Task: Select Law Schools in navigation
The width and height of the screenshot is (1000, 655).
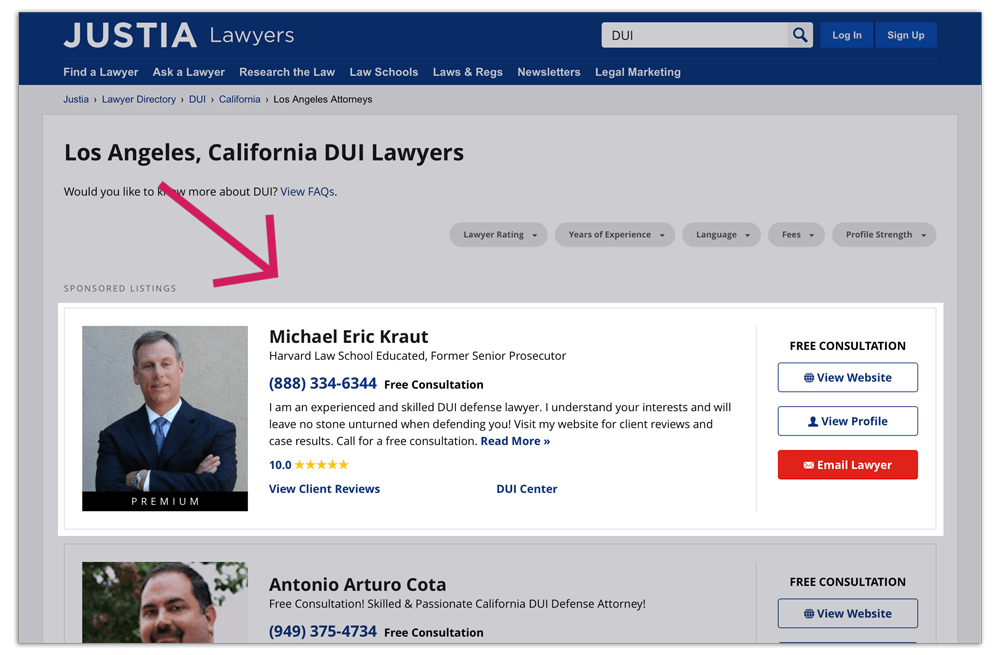Action: tap(384, 72)
